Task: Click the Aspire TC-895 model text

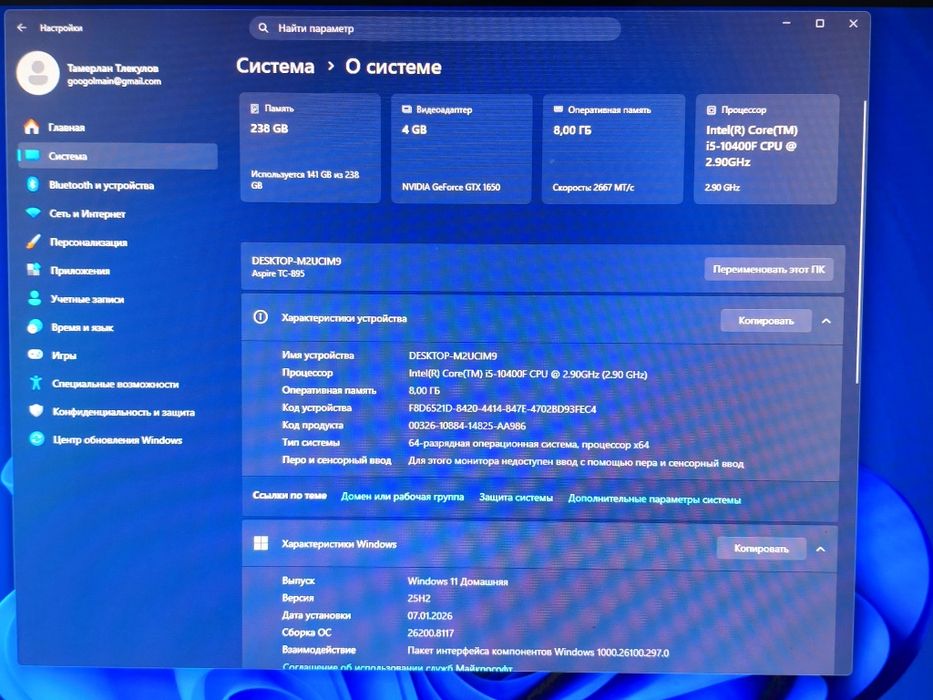Action: [x=278, y=273]
